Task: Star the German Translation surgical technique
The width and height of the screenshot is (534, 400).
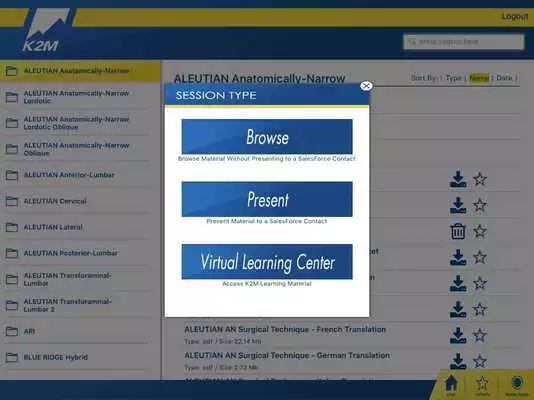Action: coord(480,361)
